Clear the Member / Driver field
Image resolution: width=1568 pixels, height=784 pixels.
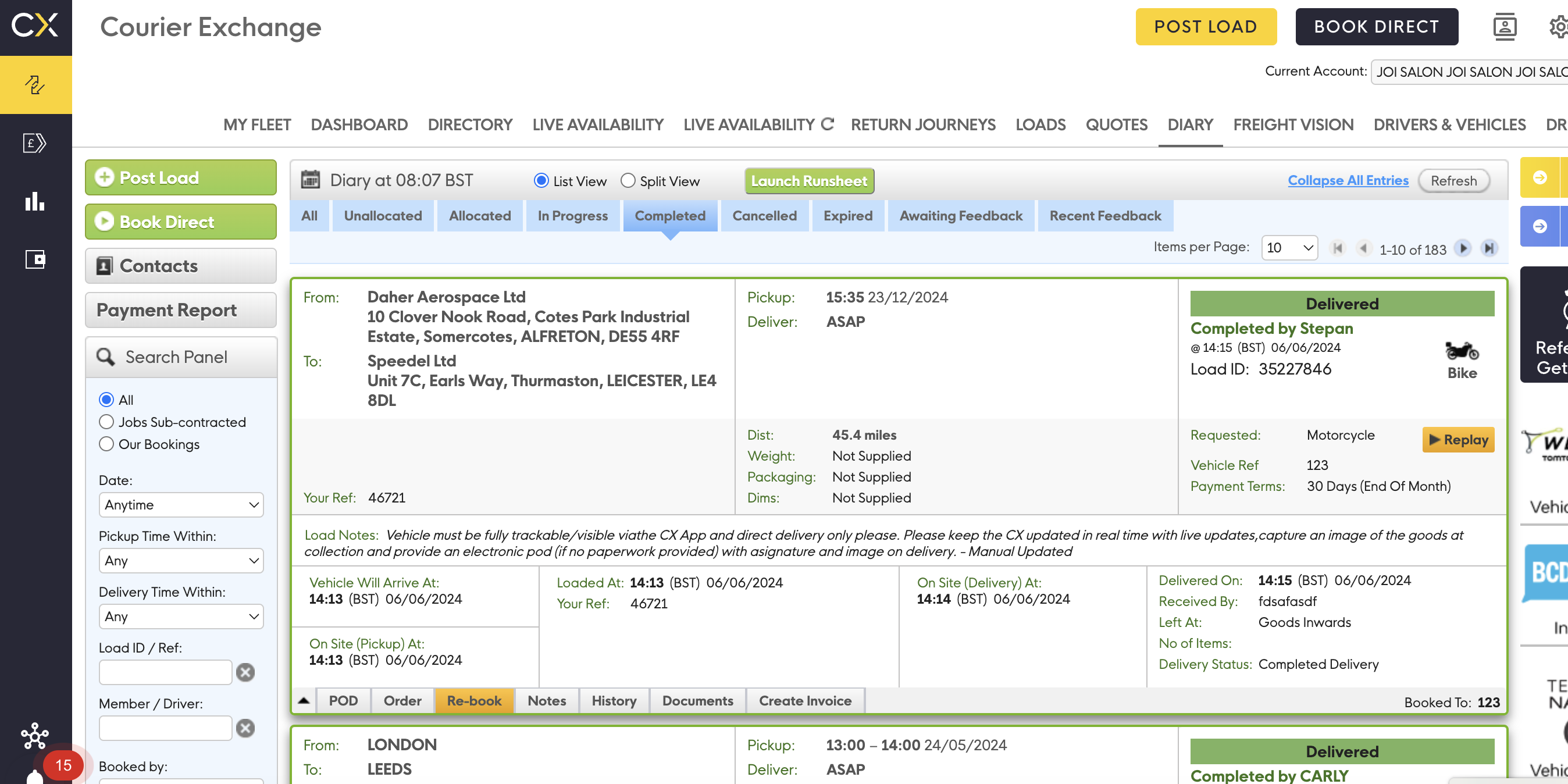(x=245, y=728)
